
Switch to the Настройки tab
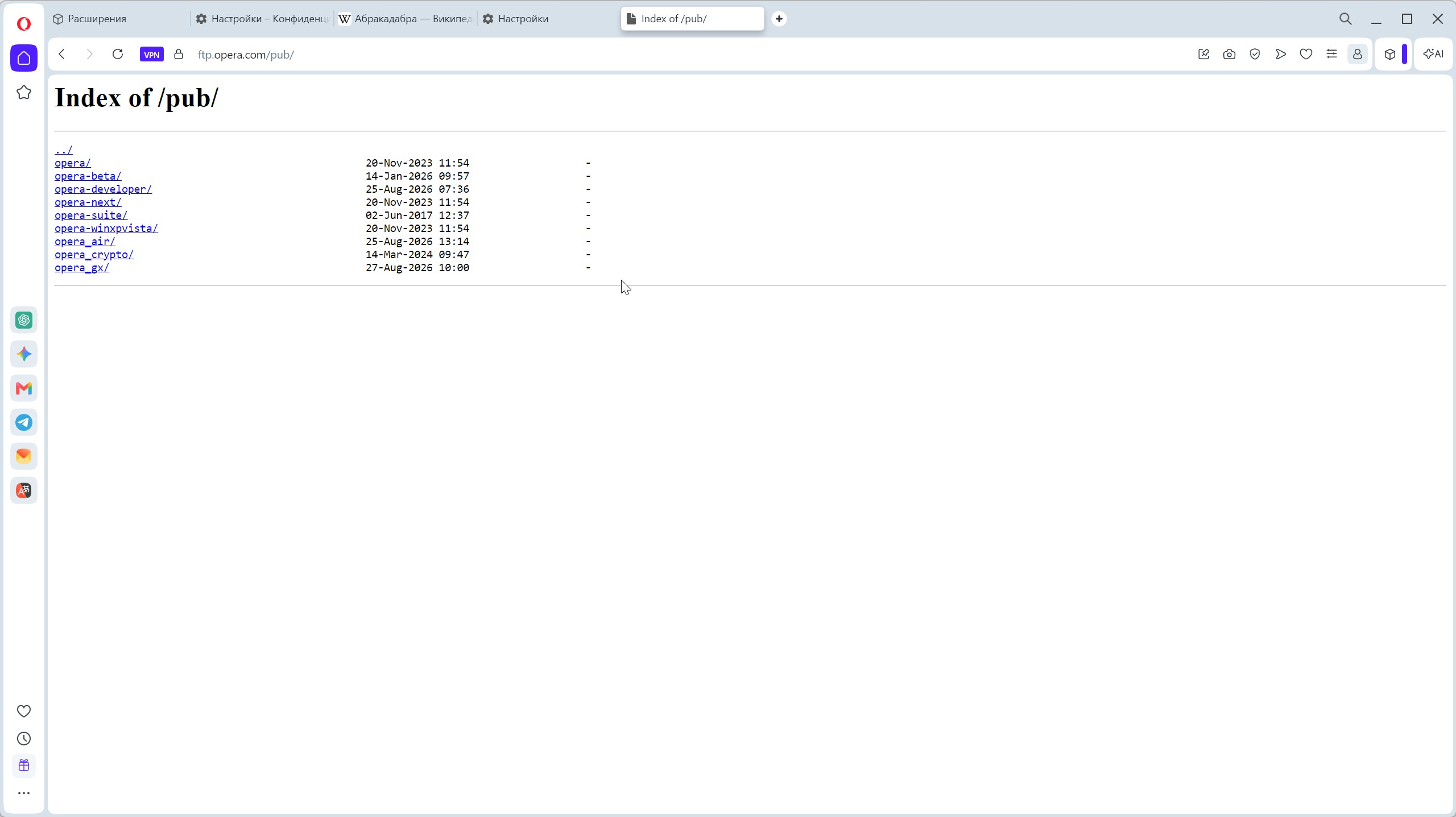[x=549, y=19]
